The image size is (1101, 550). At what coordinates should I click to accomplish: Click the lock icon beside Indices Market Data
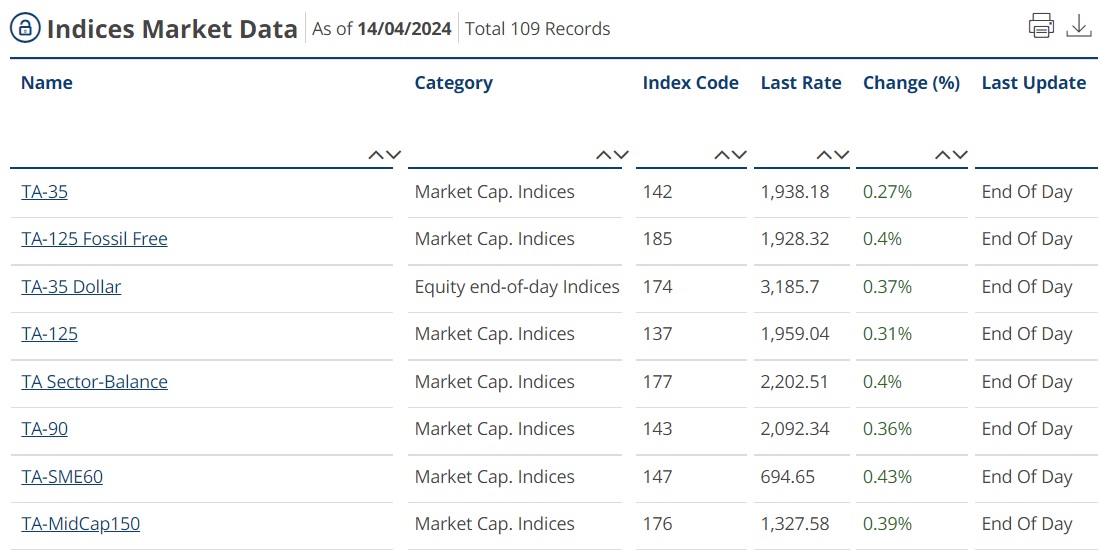[x=25, y=28]
